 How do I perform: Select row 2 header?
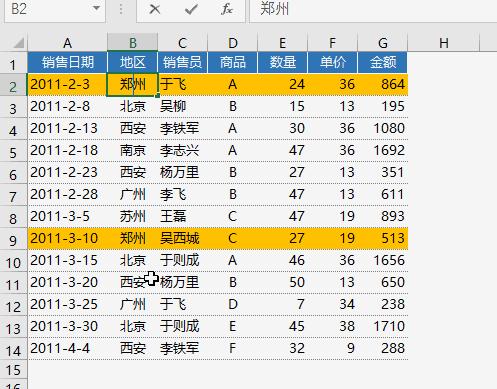click(x=13, y=86)
